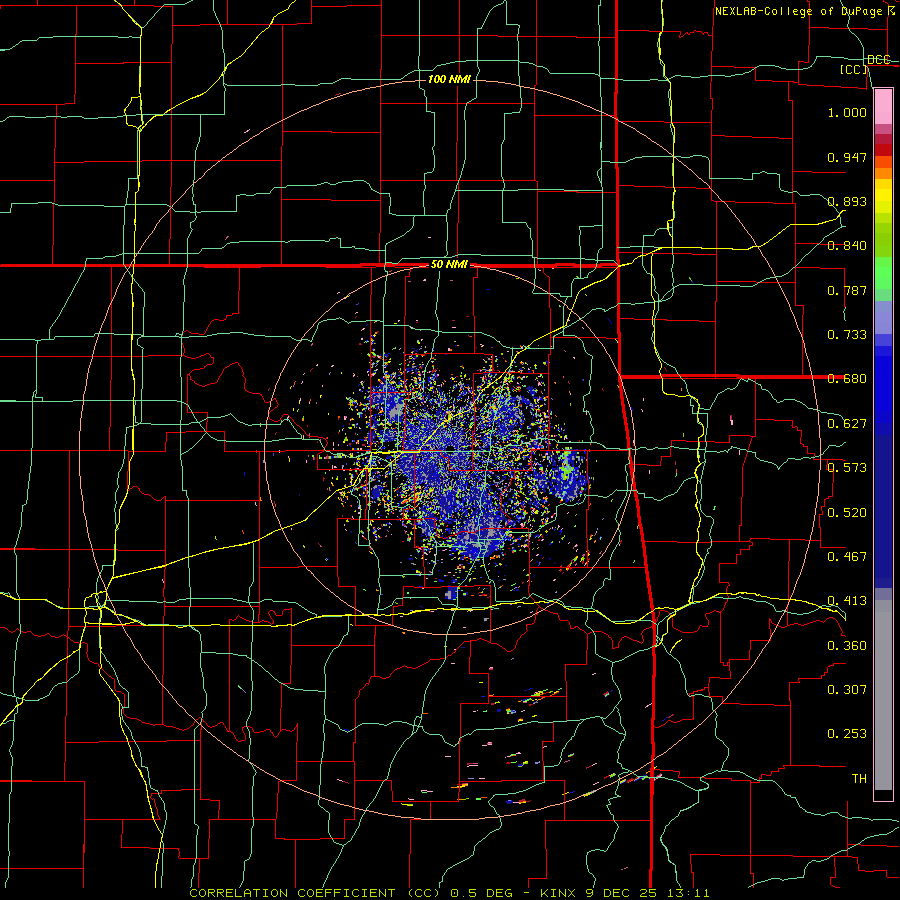Click the 0.467 value on the color scale

[x=847, y=557]
